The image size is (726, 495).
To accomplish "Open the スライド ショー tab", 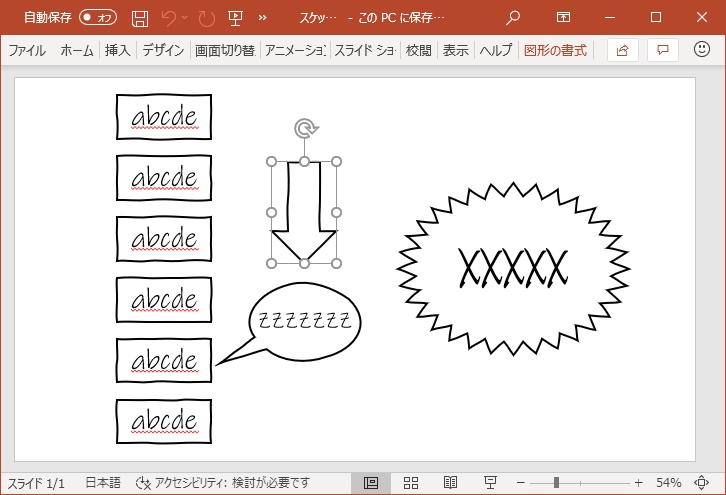I will [x=365, y=50].
